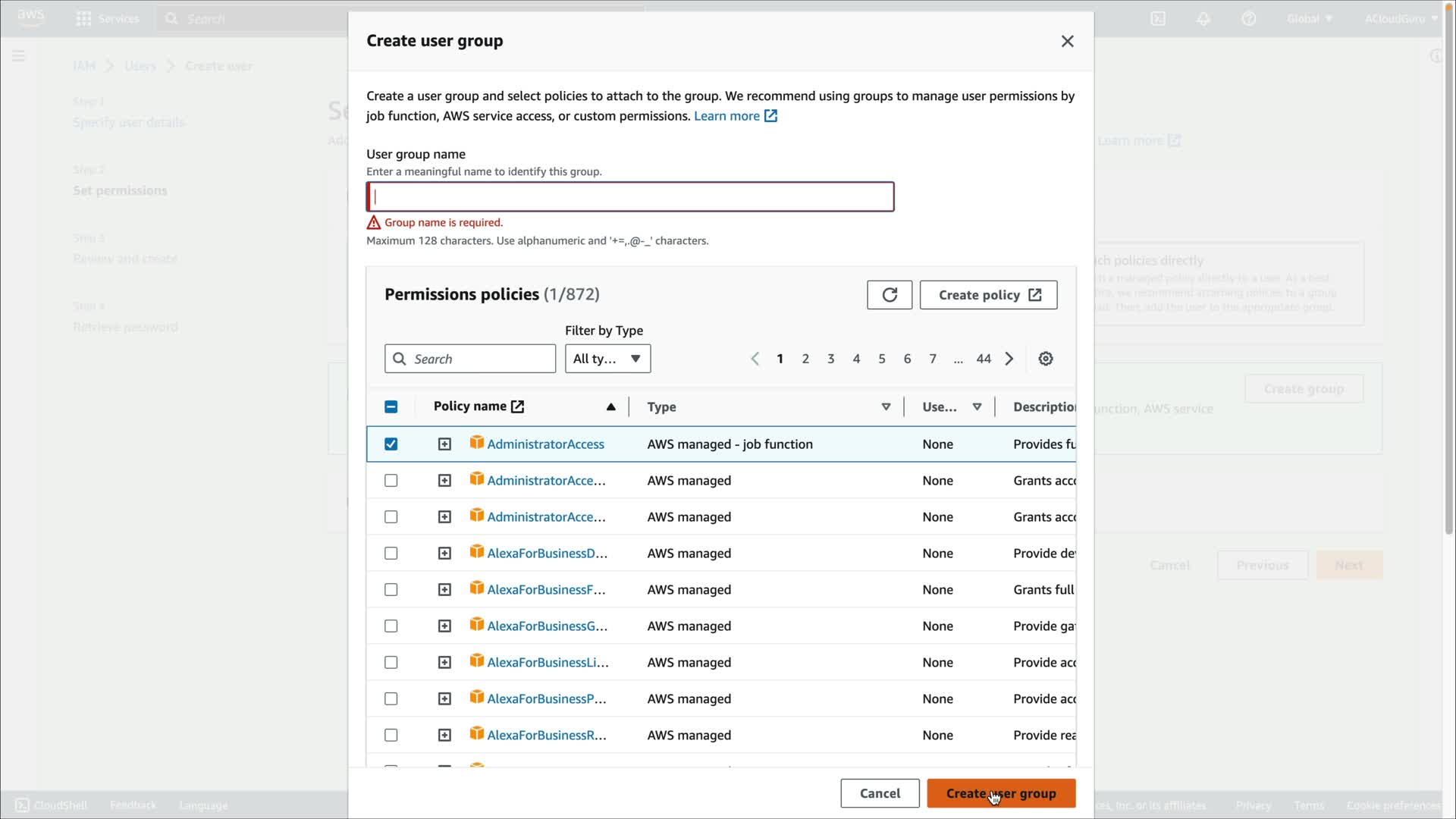
Task: Click the Create user group button
Action: [x=1000, y=793]
